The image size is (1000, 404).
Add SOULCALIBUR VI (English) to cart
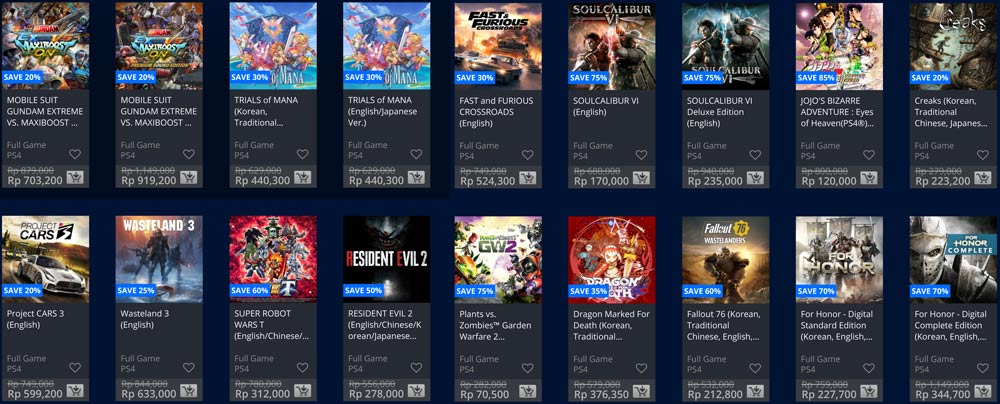(x=641, y=178)
